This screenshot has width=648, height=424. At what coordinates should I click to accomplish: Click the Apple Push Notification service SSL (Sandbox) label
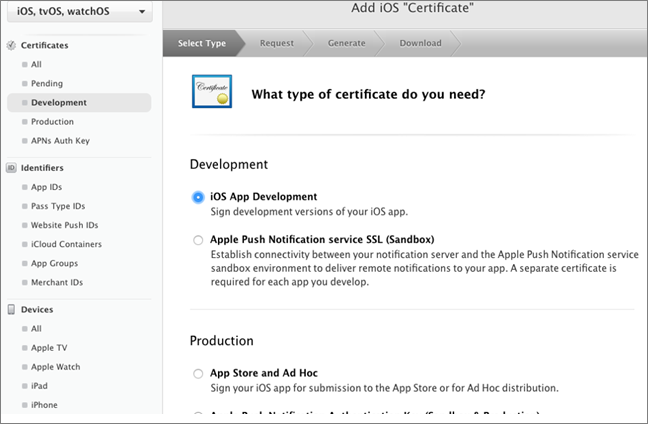click(322, 240)
